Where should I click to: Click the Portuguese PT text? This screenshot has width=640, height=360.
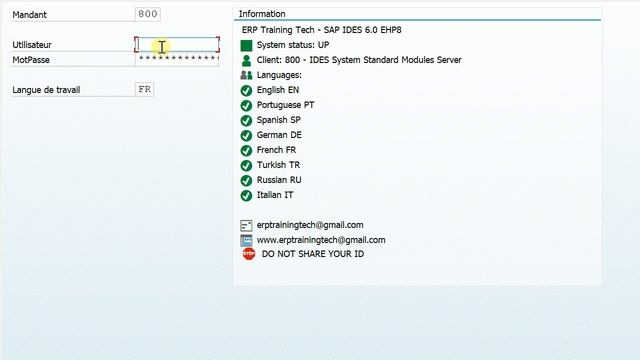(x=285, y=105)
